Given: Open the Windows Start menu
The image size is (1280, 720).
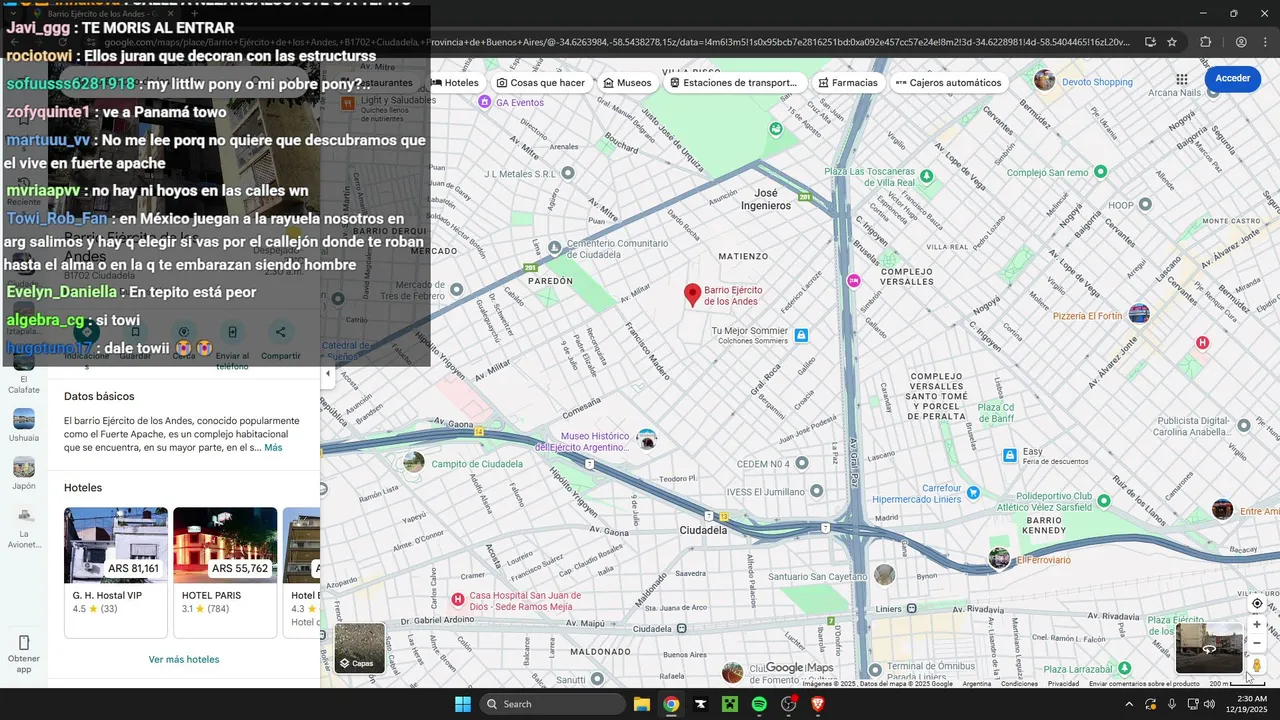Looking at the screenshot, I should click(463, 704).
